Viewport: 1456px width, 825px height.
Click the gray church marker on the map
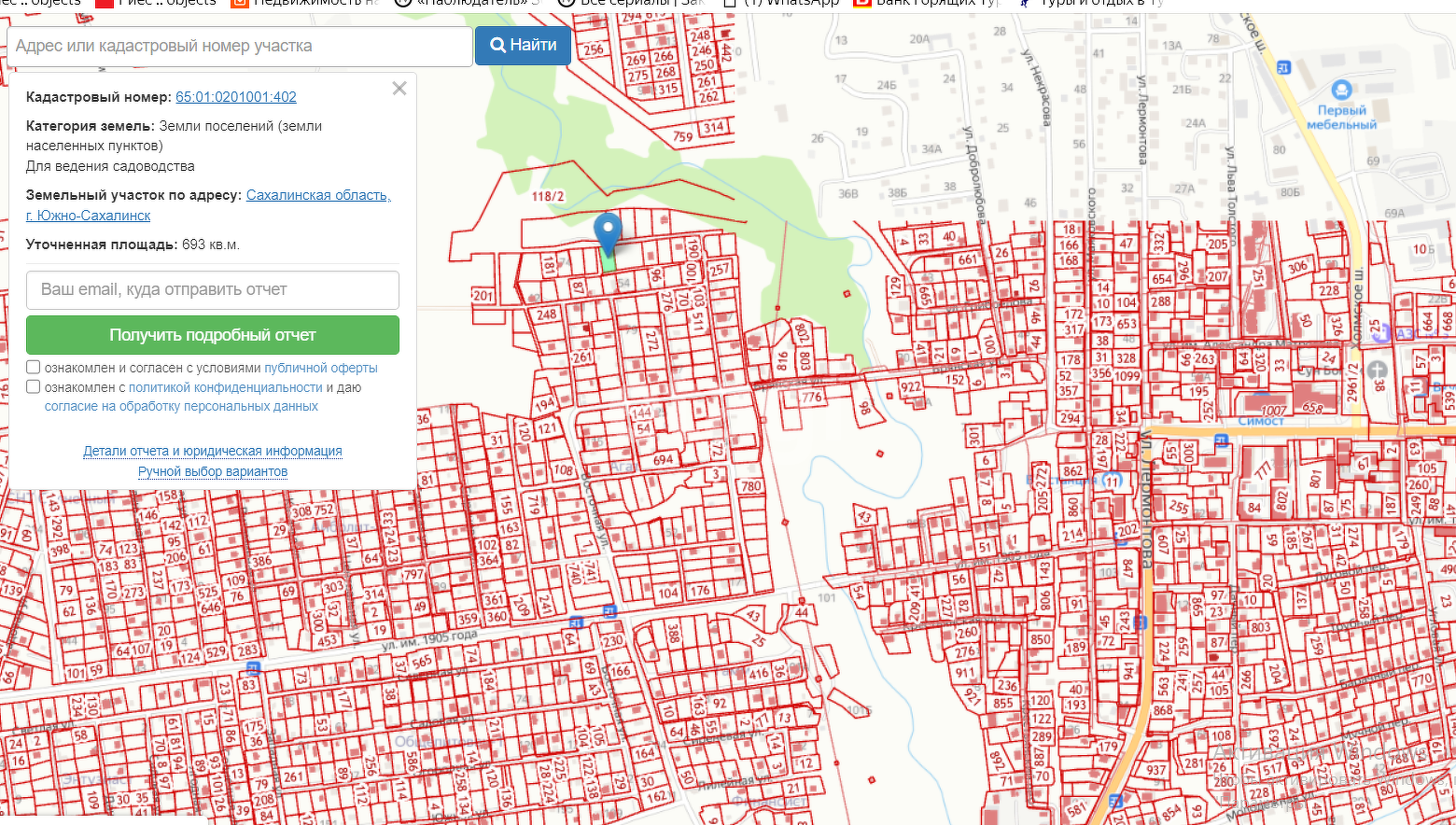tap(1377, 371)
